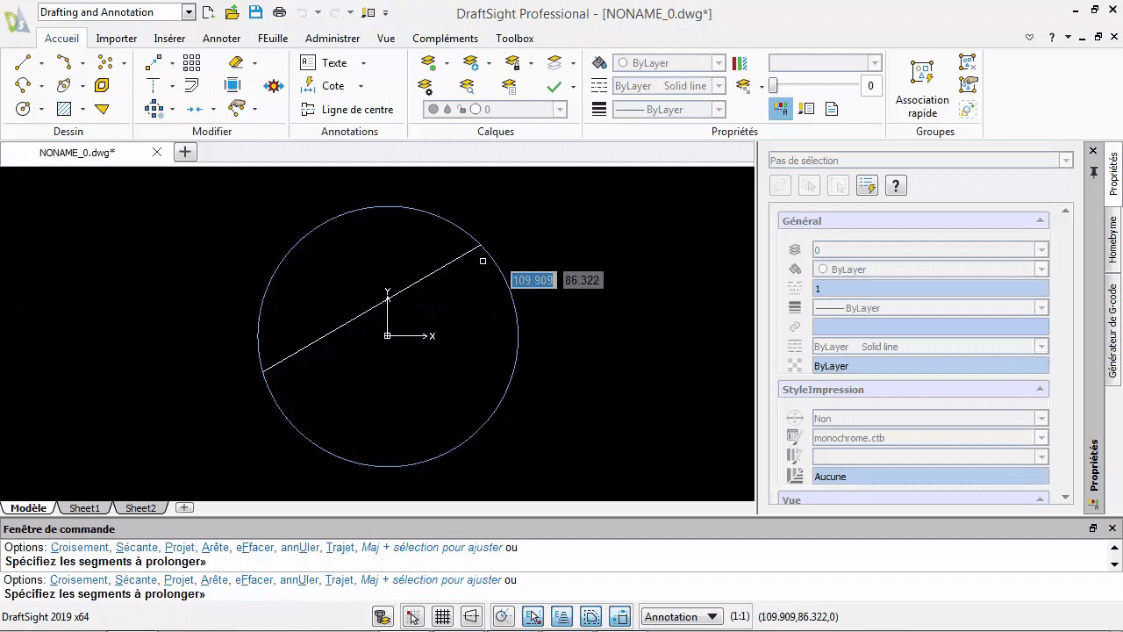The image size is (1123, 632).
Task: Click the Association rapide group button
Action: click(922, 90)
